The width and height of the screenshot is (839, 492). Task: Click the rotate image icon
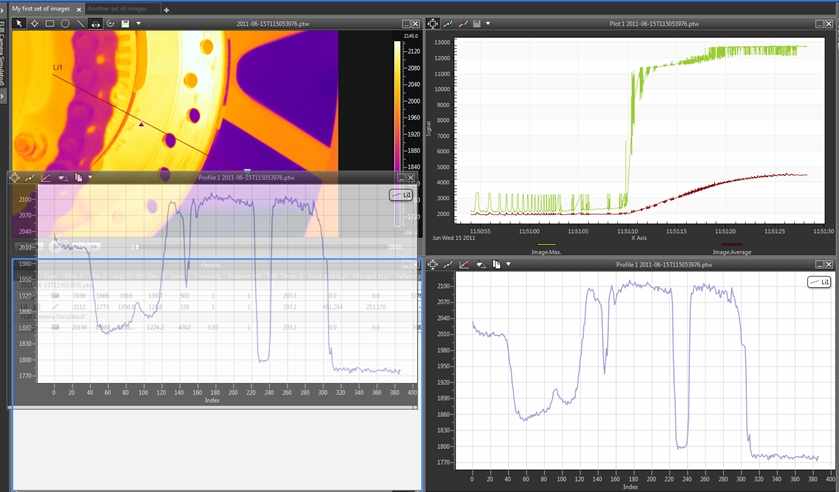click(x=110, y=23)
